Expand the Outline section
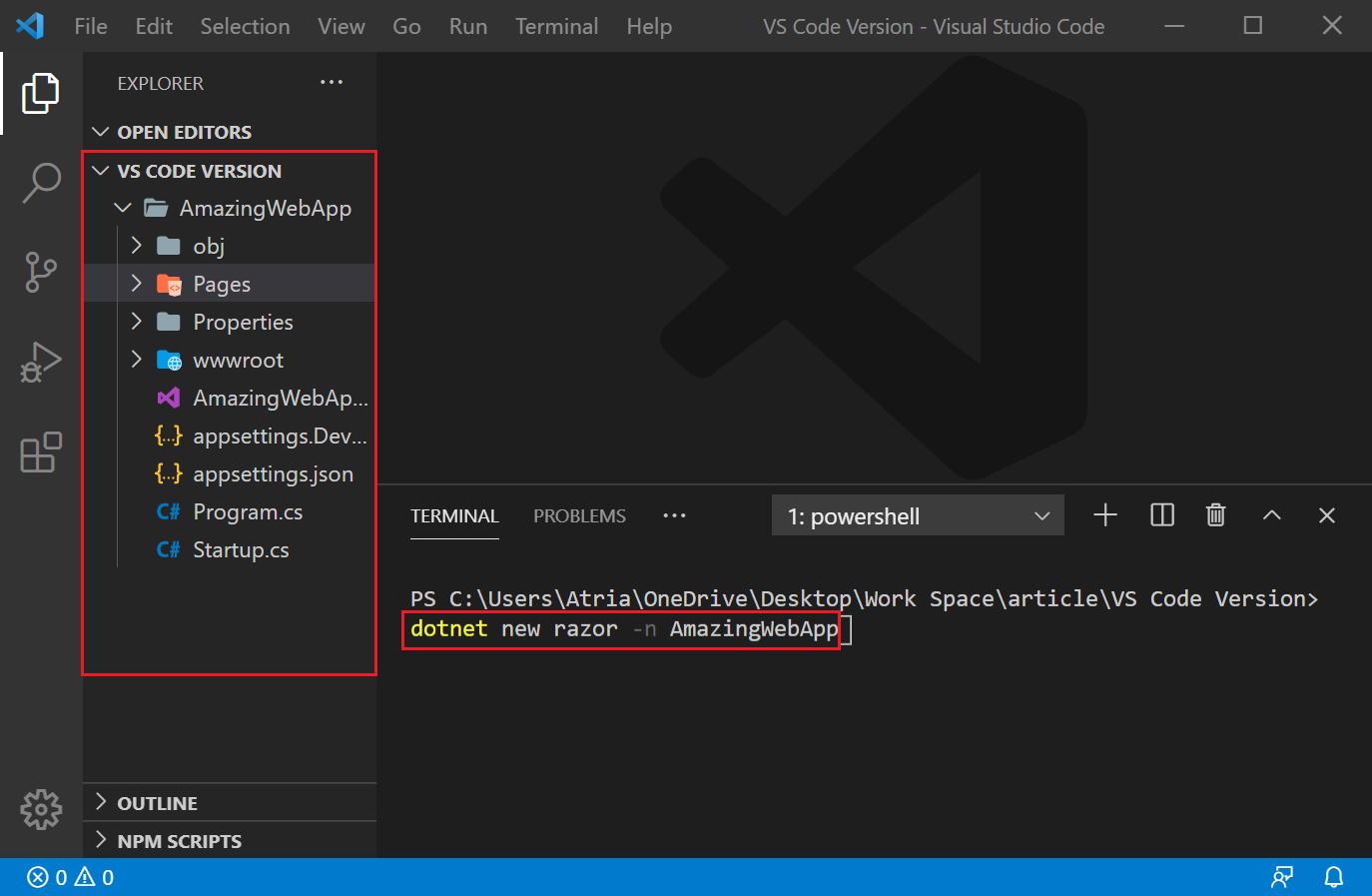This screenshot has height=896, width=1372. [100, 802]
